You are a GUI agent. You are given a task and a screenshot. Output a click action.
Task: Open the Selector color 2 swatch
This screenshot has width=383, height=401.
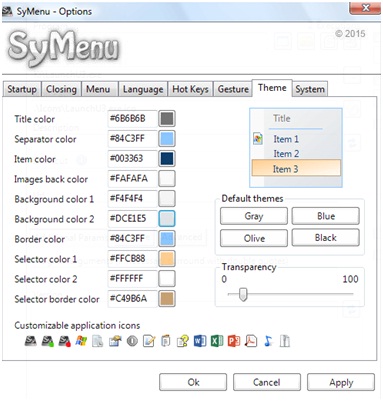point(167,279)
